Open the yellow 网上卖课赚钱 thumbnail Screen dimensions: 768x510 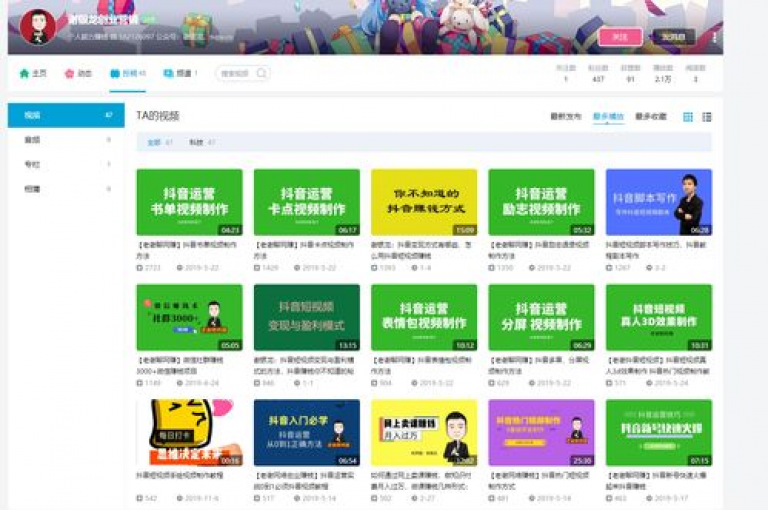[424, 433]
